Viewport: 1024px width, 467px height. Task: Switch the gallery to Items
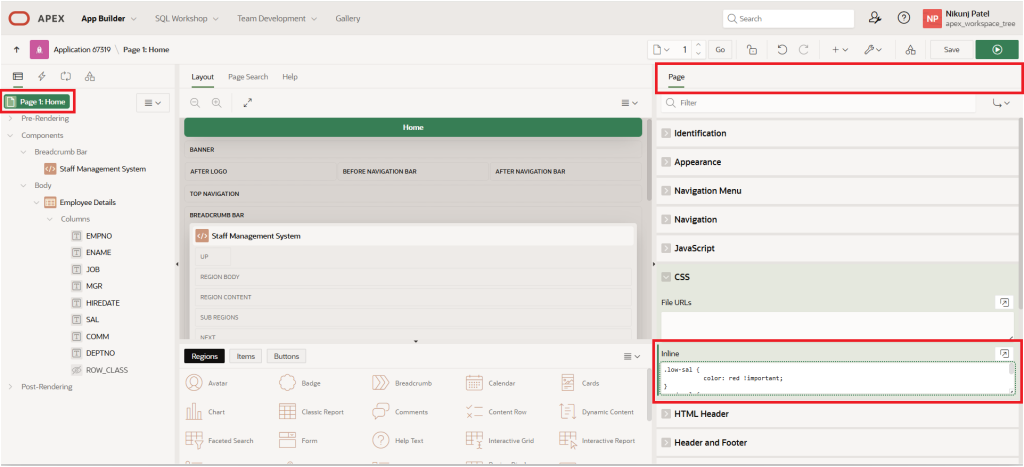(244, 356)
